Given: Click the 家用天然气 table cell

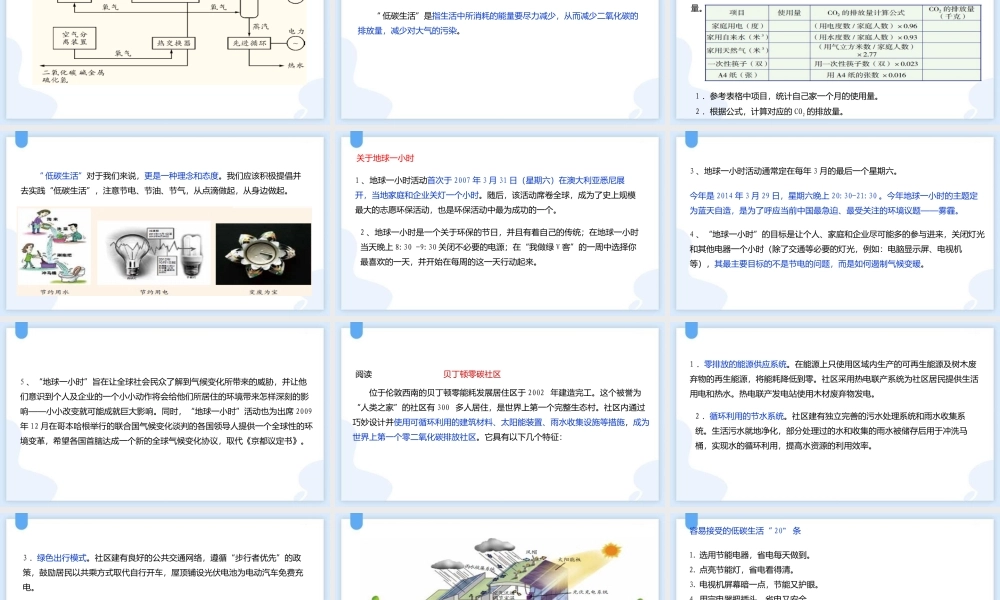Looking at the screenshot, I should tap(737, 50).
